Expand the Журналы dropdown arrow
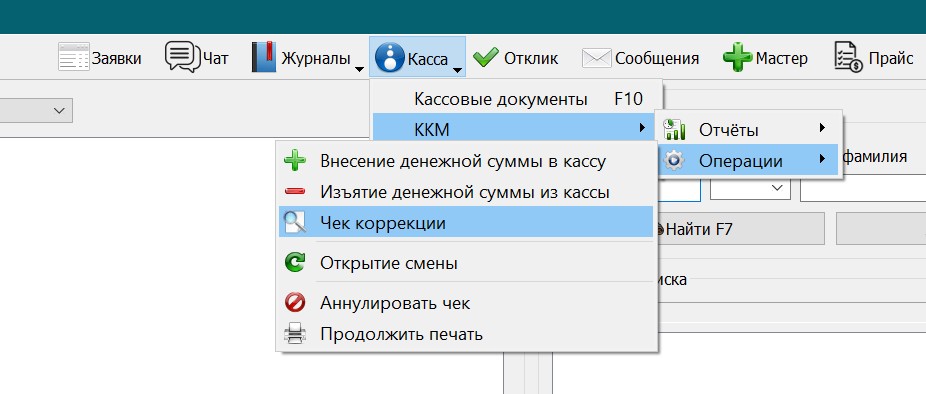 (359, 70)
